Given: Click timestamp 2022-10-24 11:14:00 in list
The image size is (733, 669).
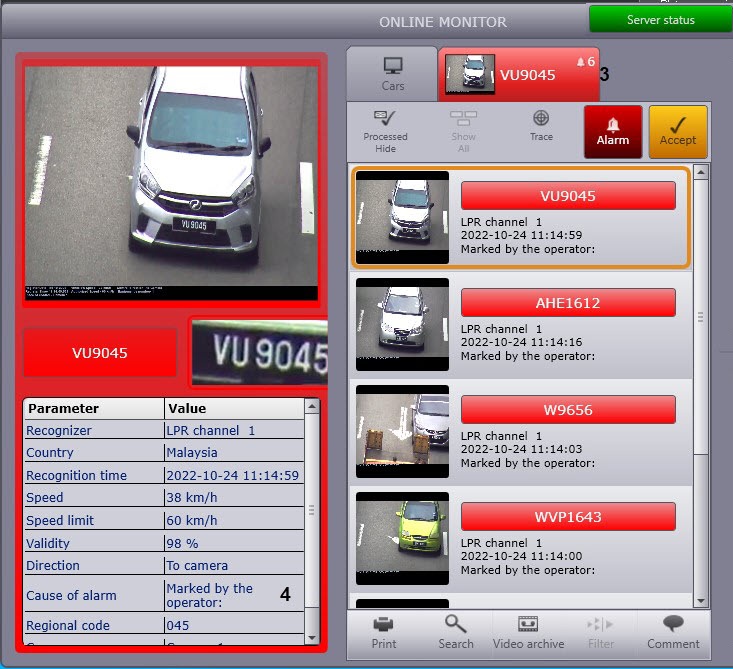Looking at the screenshot, I should click(x=521, y=556).
